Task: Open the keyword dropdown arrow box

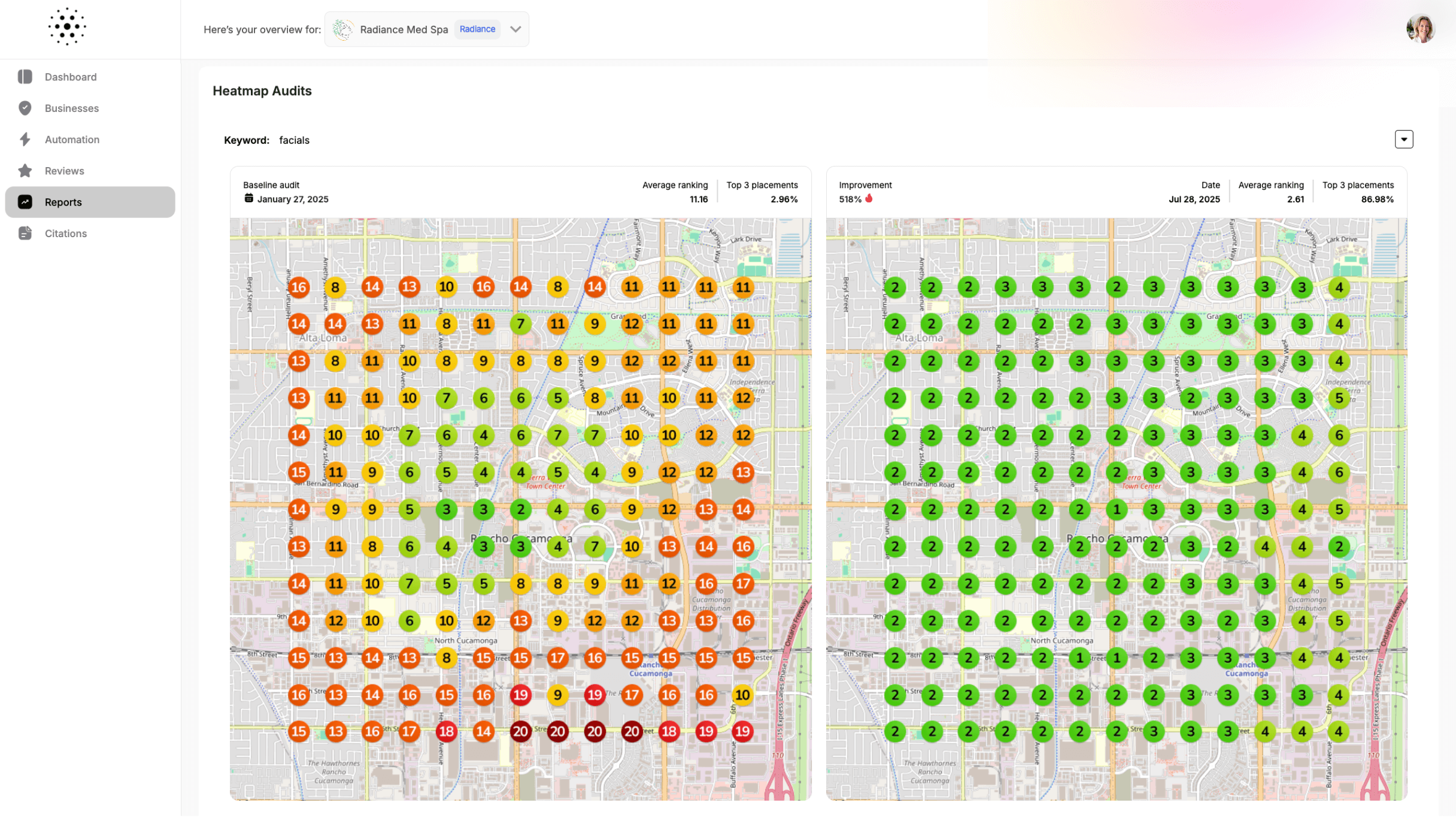Action: coord(1403,140)
